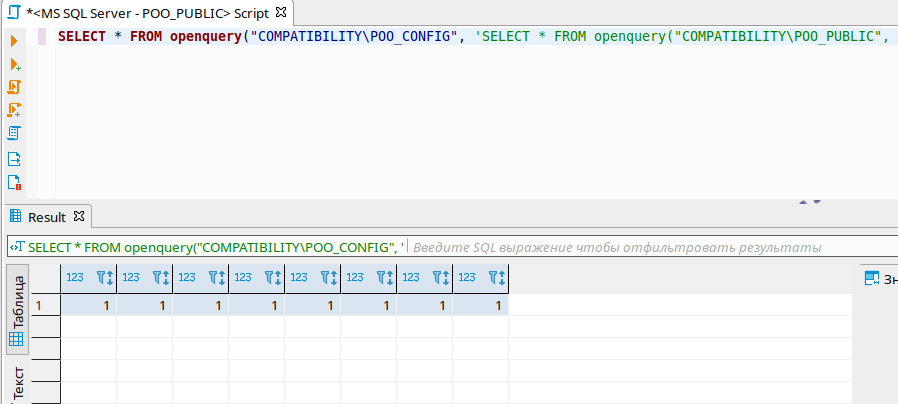Click the SELECT keyword in the editor

pos(82,37)
